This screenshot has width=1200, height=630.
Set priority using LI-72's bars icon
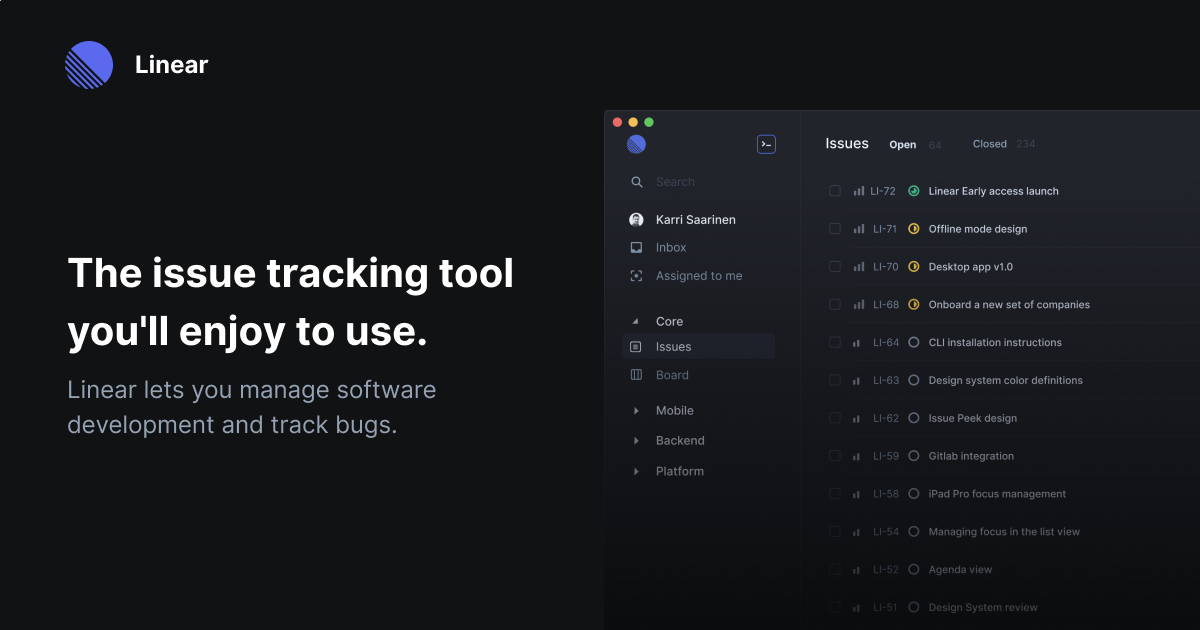pyautogui.click(x=859, y=191)
